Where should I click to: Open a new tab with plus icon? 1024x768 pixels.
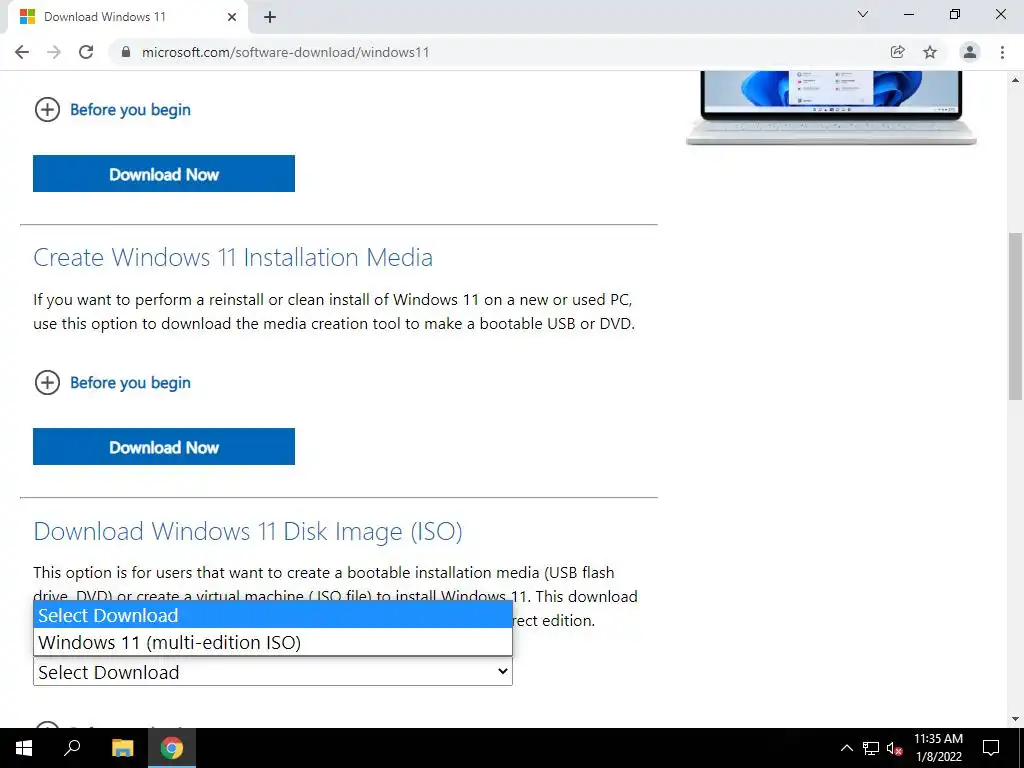[x=270, y=17]
